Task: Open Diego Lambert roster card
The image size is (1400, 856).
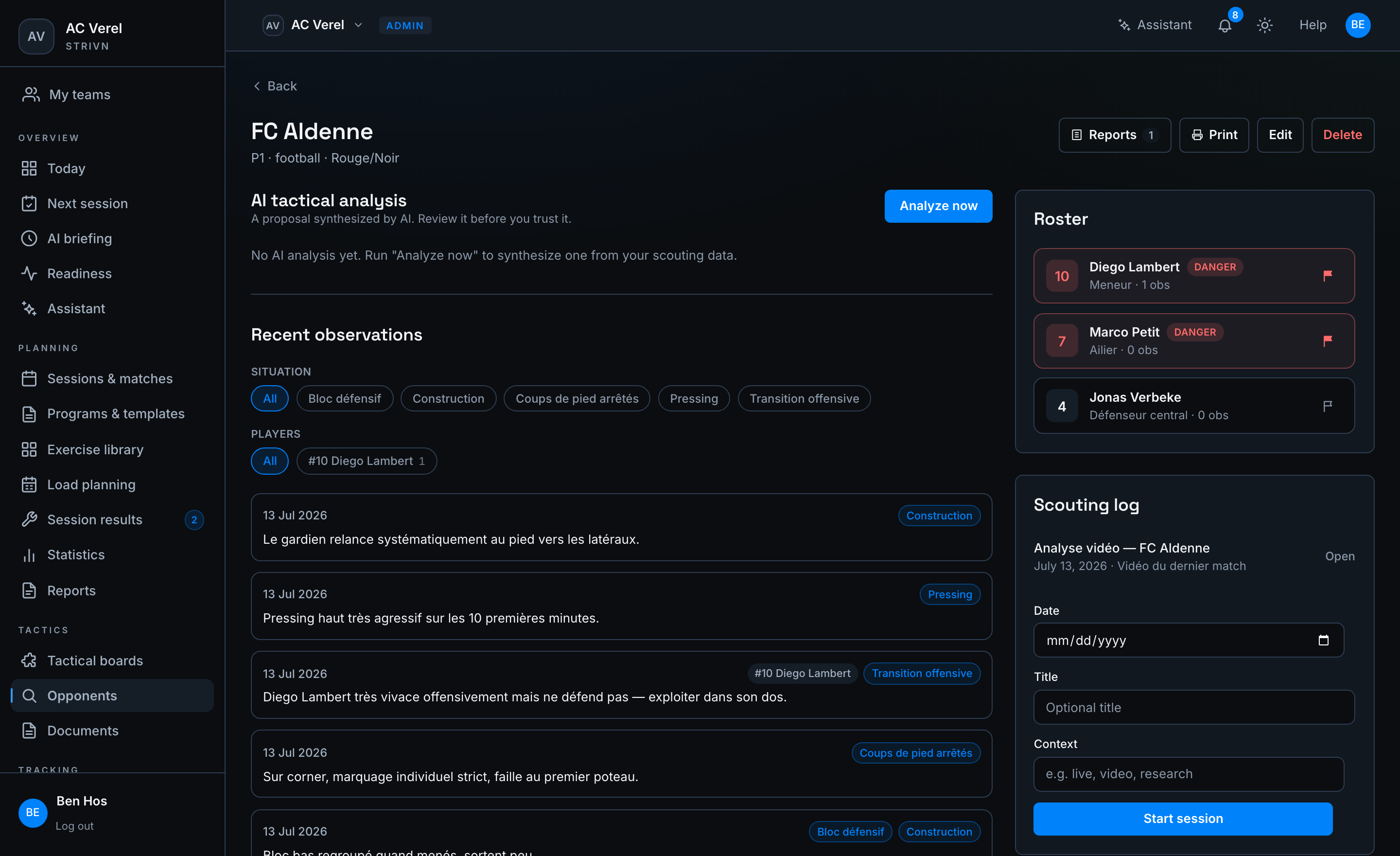Action: [1194, 276]
